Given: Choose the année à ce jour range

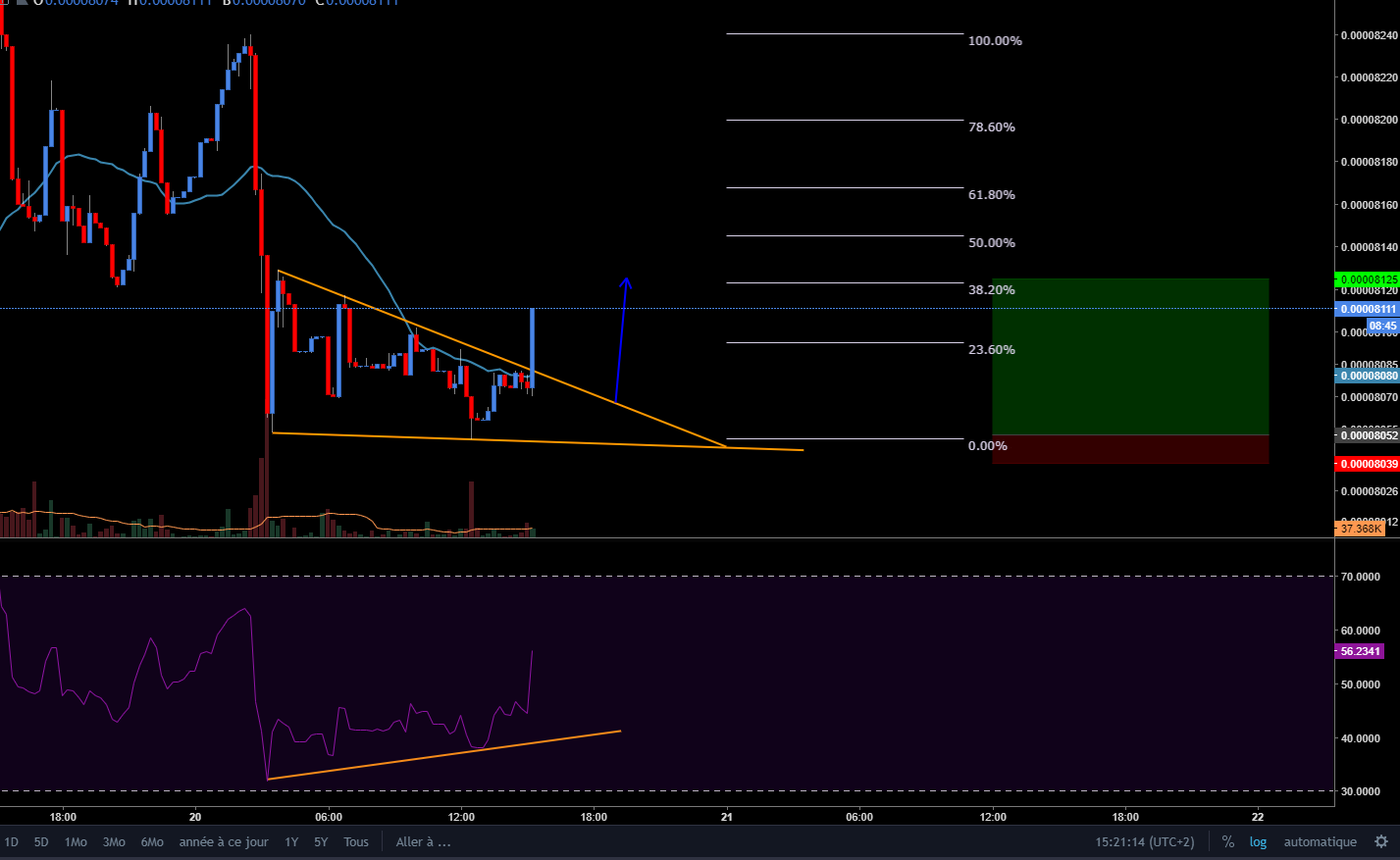Looking at the screenshot, I should [224, 841].
